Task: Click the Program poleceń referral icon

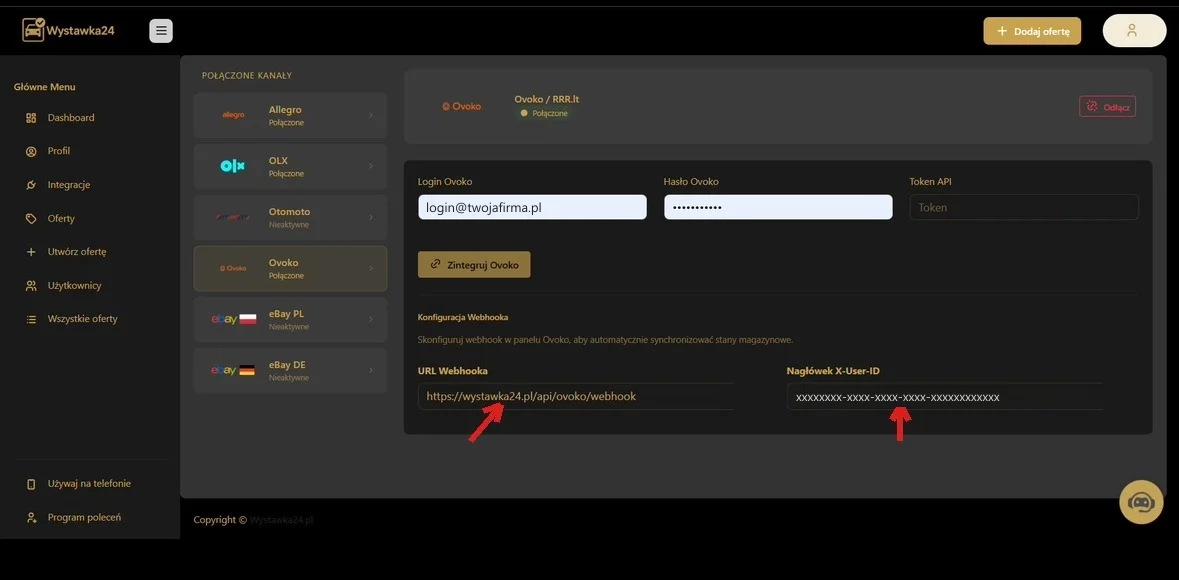Action: [x=31, y=518]
